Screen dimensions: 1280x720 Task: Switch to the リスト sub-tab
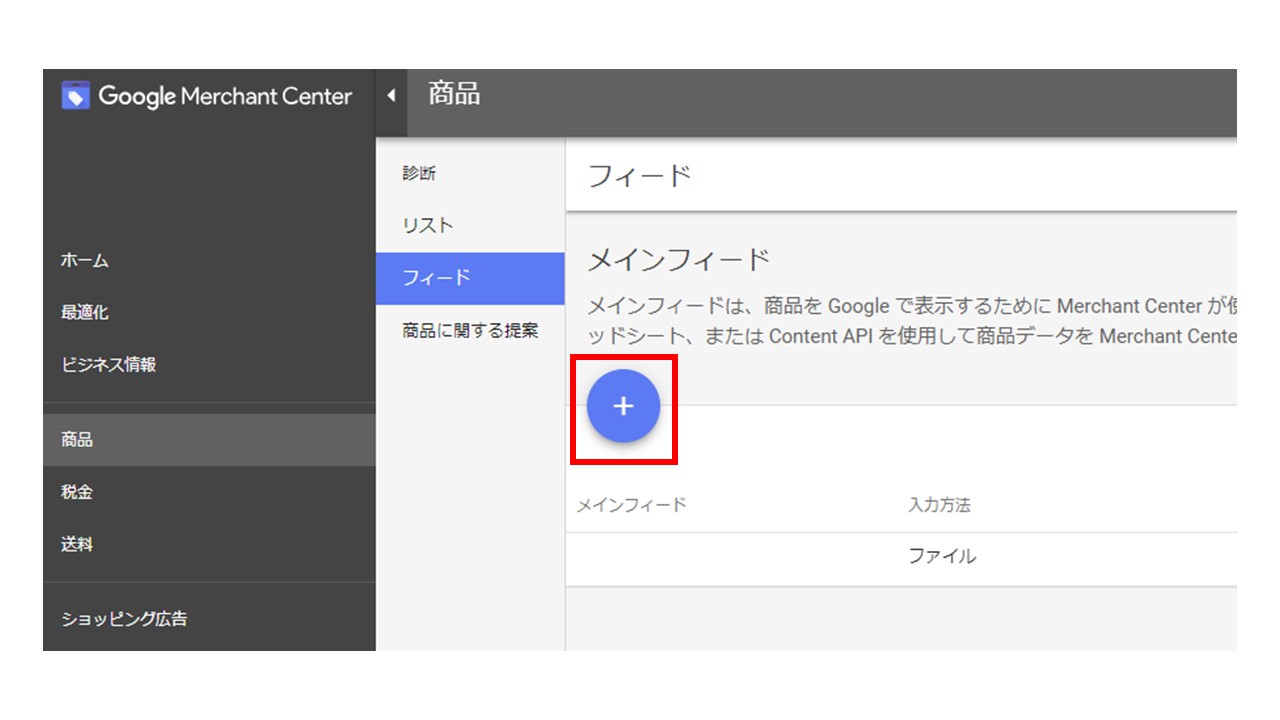point(428,225)
